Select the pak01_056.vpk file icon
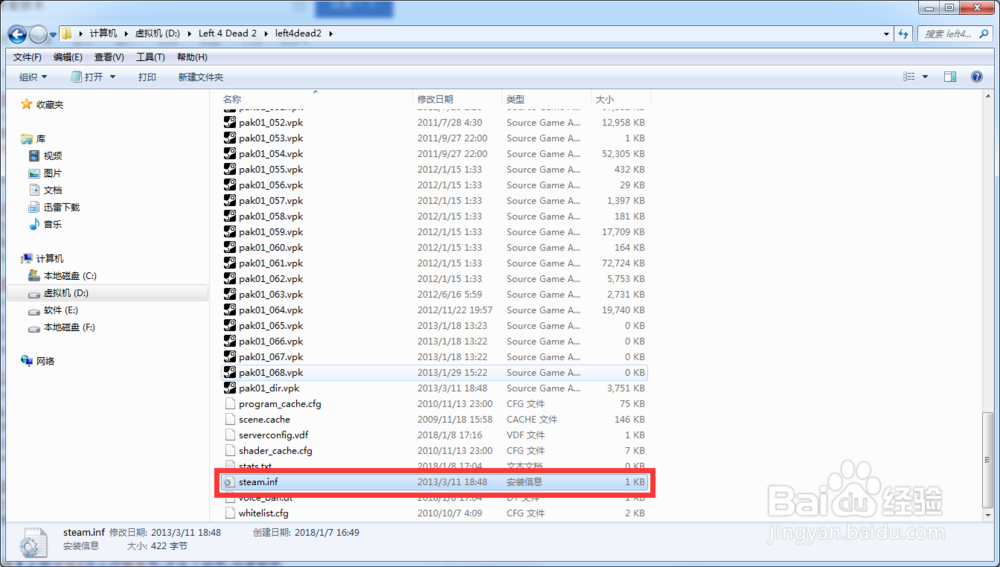 tap(230, 184)
